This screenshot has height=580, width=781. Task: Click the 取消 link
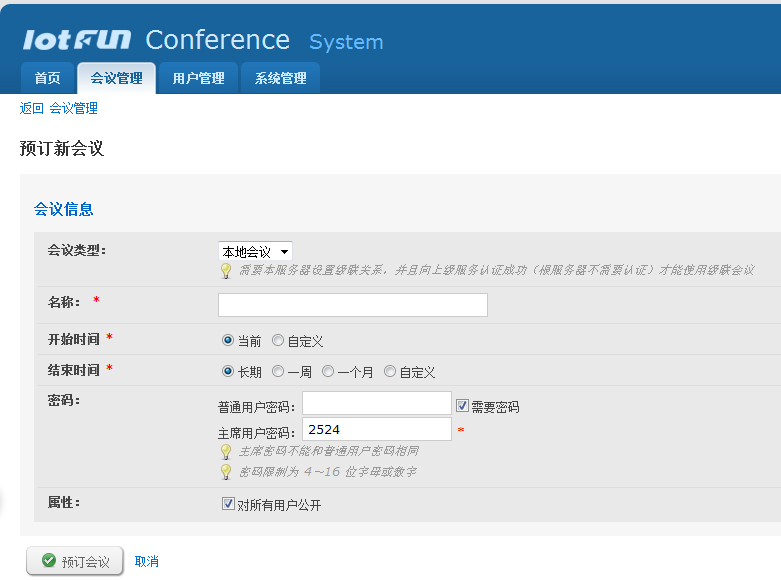[x=146, y=562]
